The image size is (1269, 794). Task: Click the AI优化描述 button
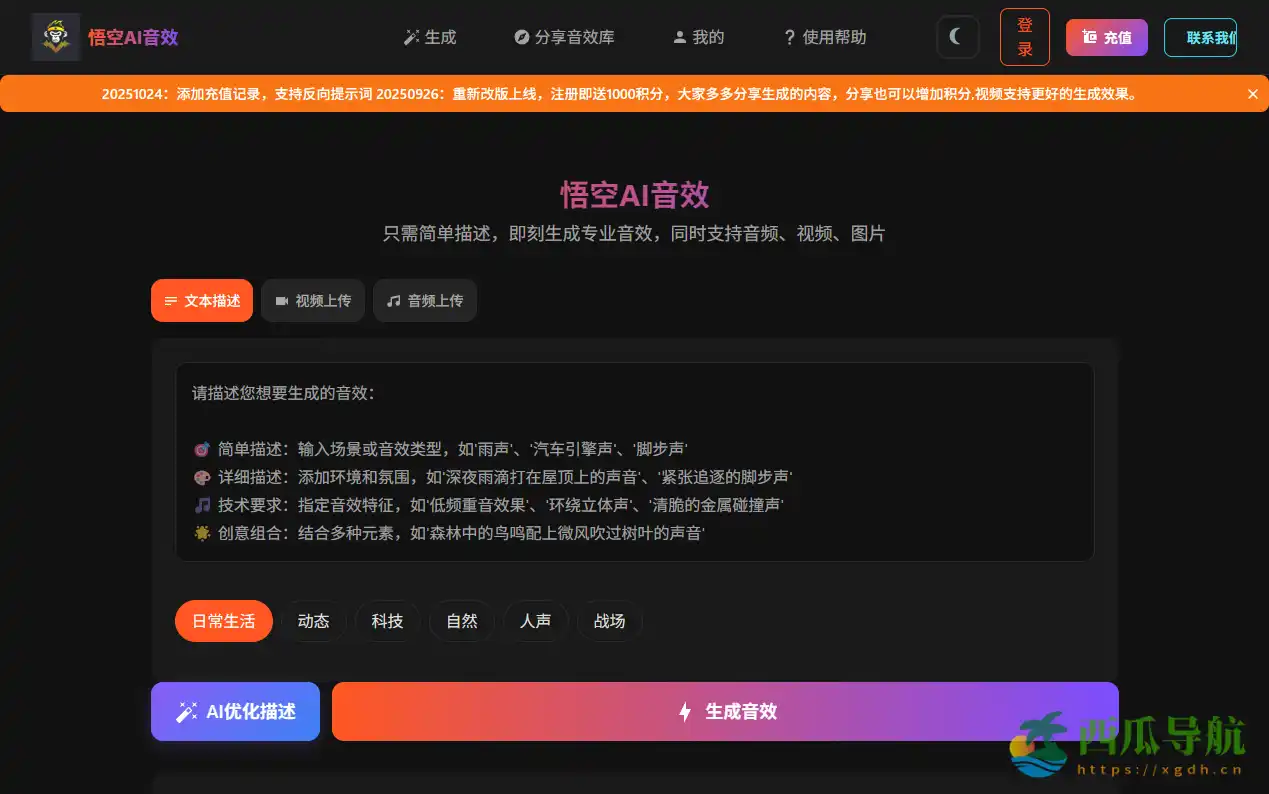point(235,711)
